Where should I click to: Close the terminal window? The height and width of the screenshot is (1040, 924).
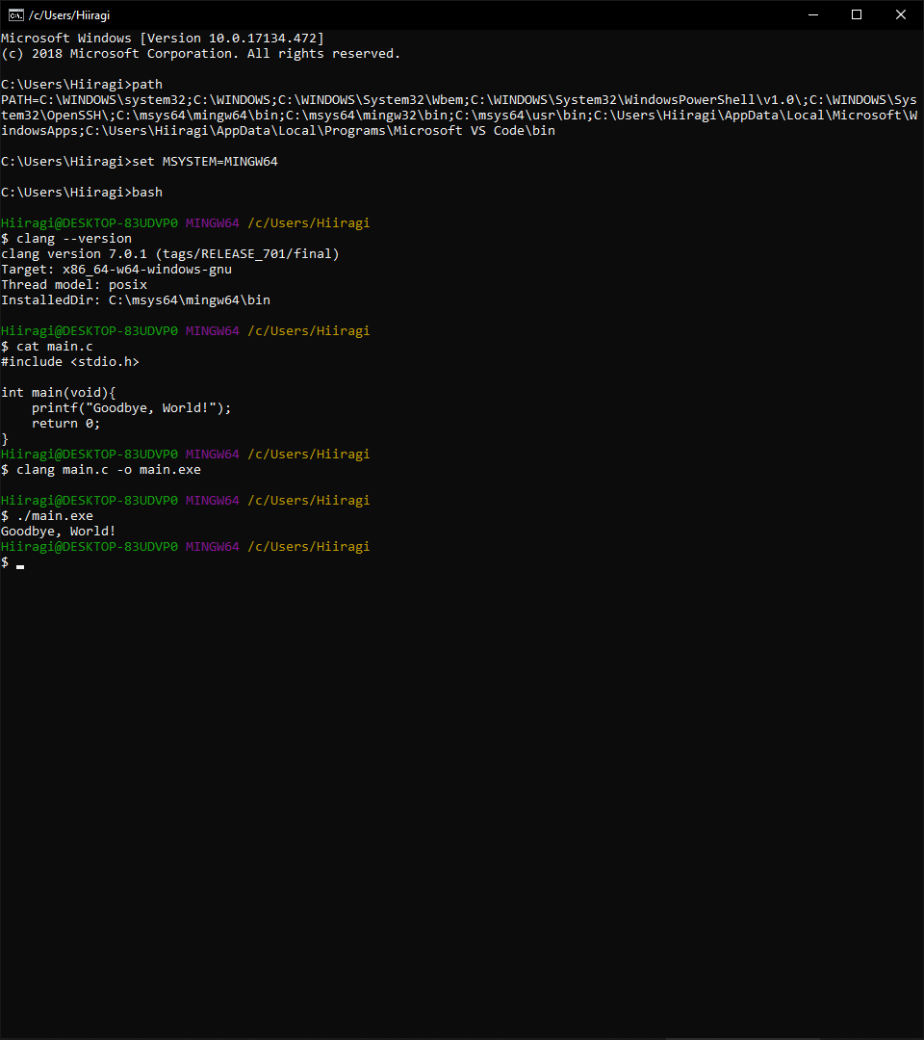point(901,14)
